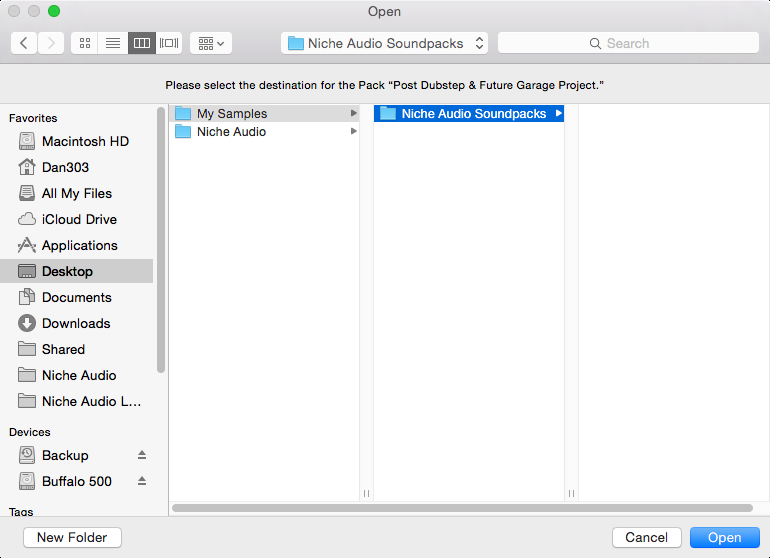The width and height of the screenshot is (770, 558).
Task: Click the Applications icon
Action: pos(27,245)
